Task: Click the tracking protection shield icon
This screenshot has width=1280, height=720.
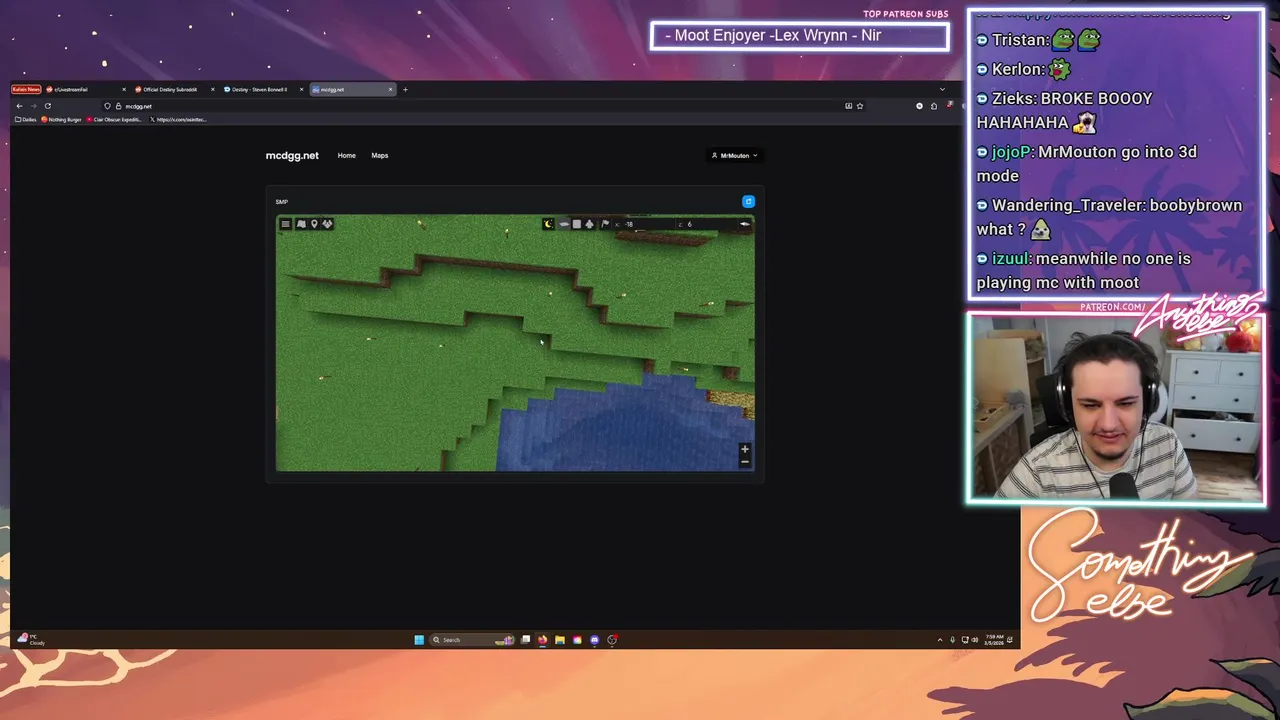Action: [x=107, y=106]
